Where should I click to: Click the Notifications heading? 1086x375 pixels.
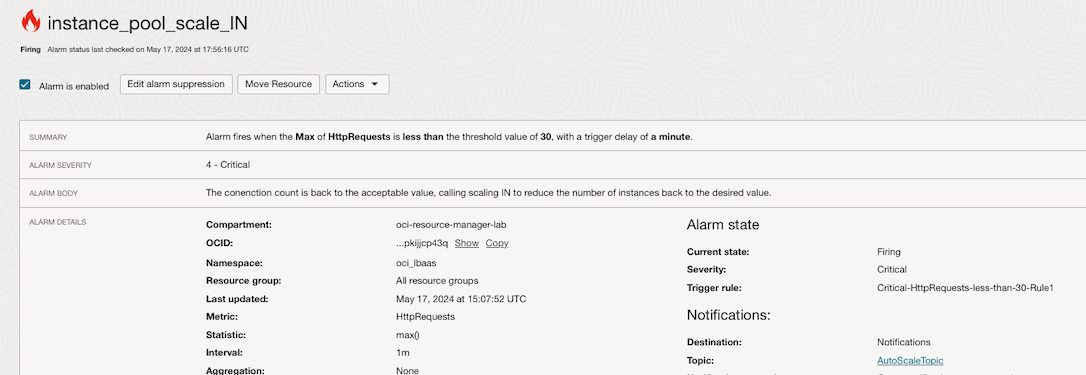(728, 315)
